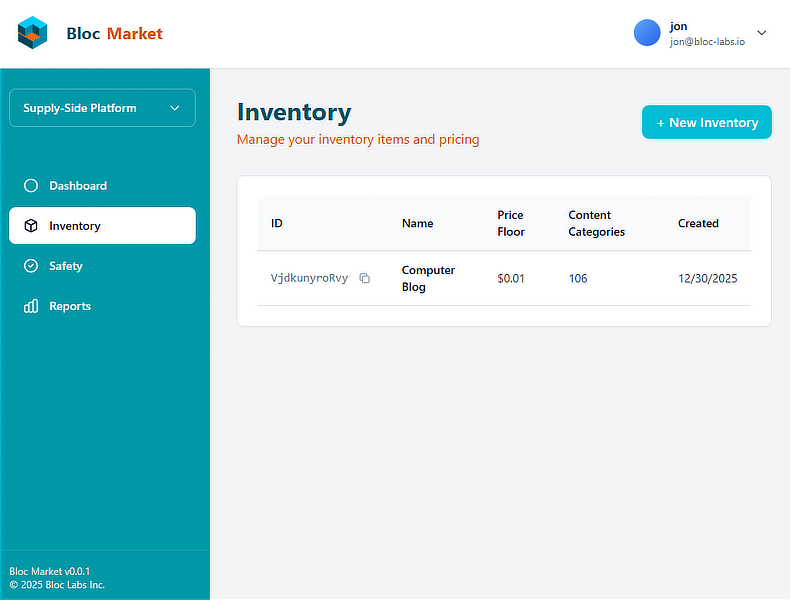Click the Reports bar chart icon
This screenshot has width=791, height=600.
(x=30, y=306)
